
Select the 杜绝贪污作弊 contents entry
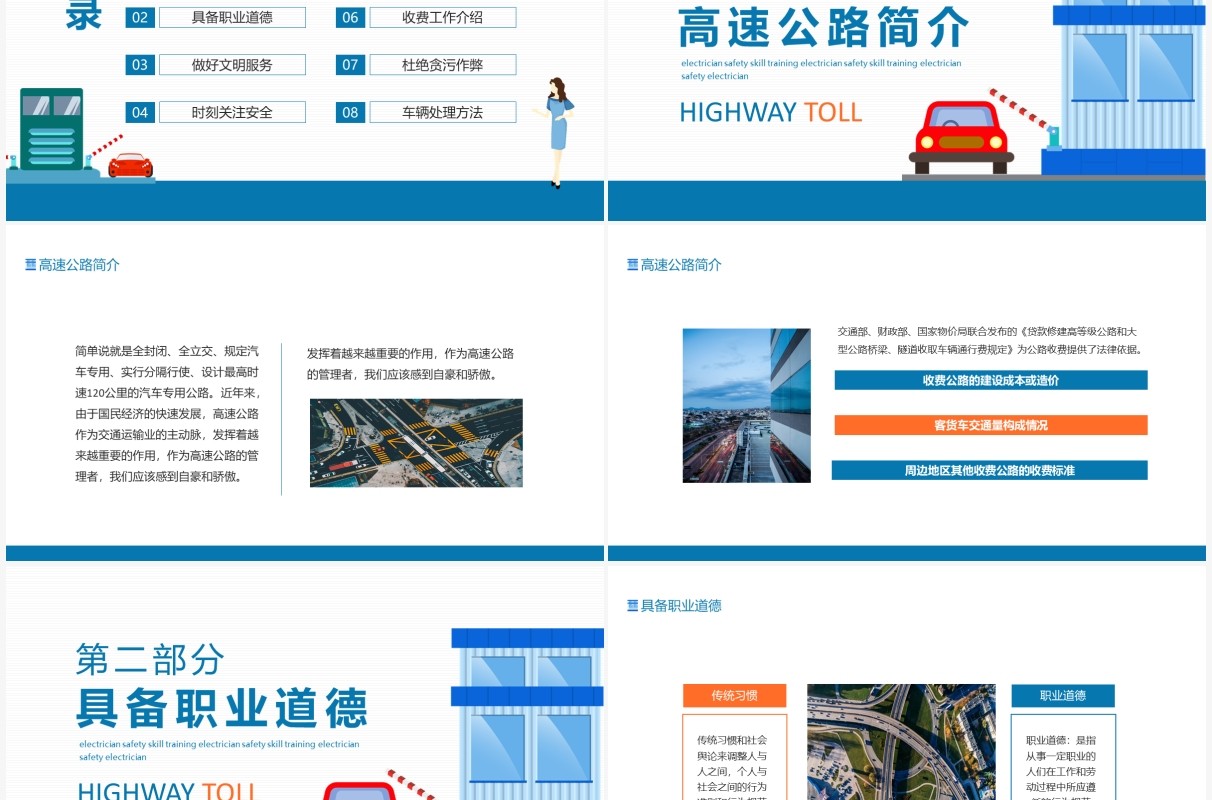443,65
